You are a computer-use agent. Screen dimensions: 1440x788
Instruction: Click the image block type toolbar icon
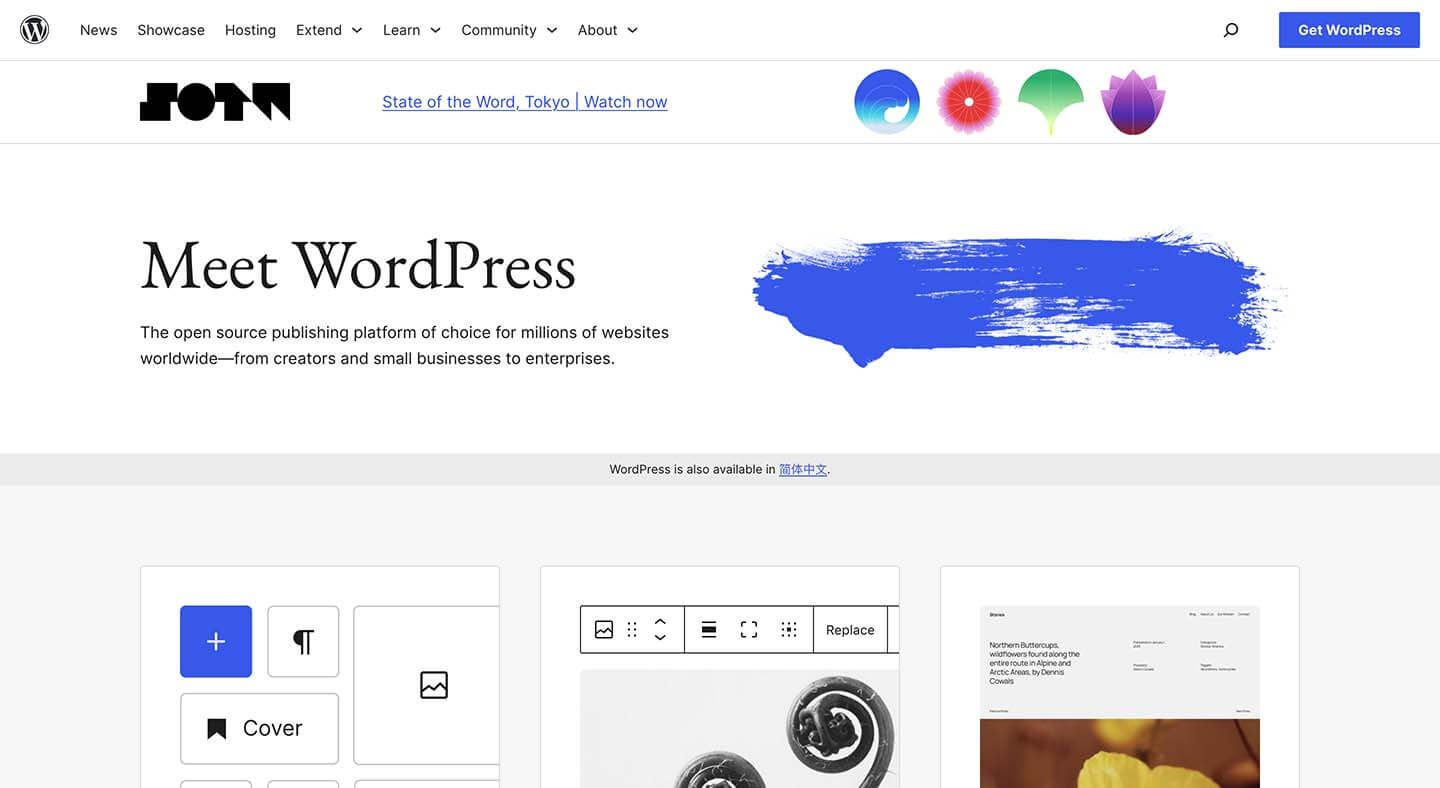point(604,630)
